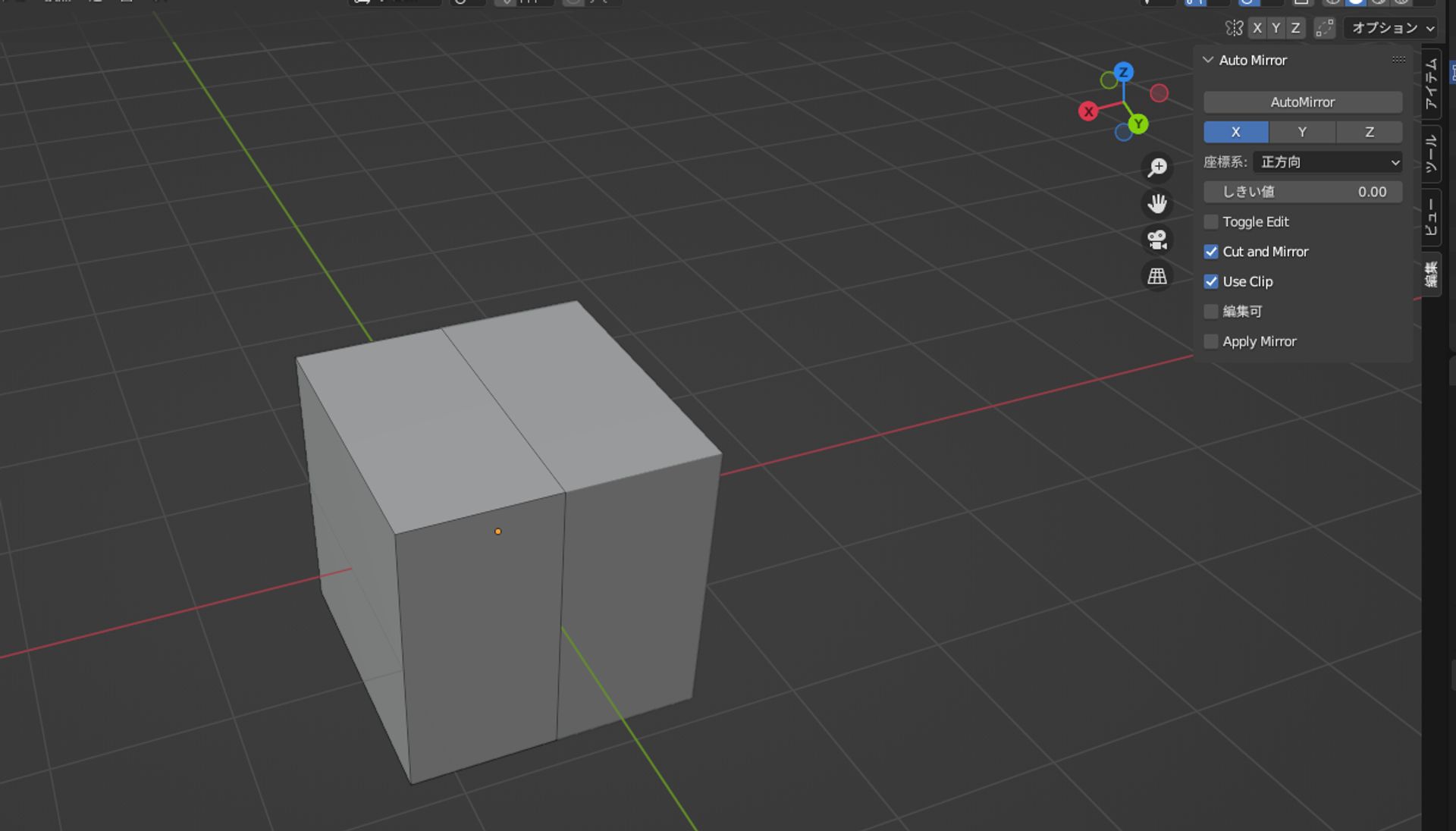The image size is (1456, 831).
Task: Open the 座標系 orientation dropdown
Action: tap(1327, 162)
